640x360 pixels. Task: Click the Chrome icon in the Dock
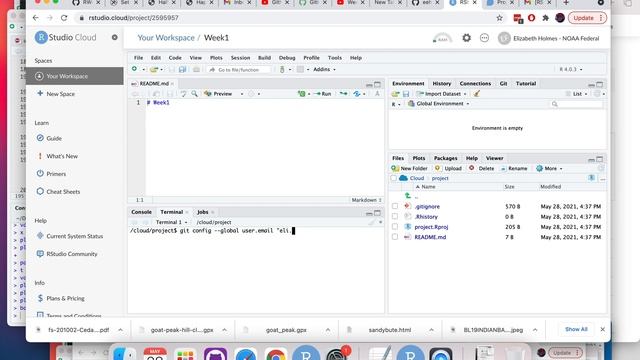pyautogui.click(x=276, y=354)
